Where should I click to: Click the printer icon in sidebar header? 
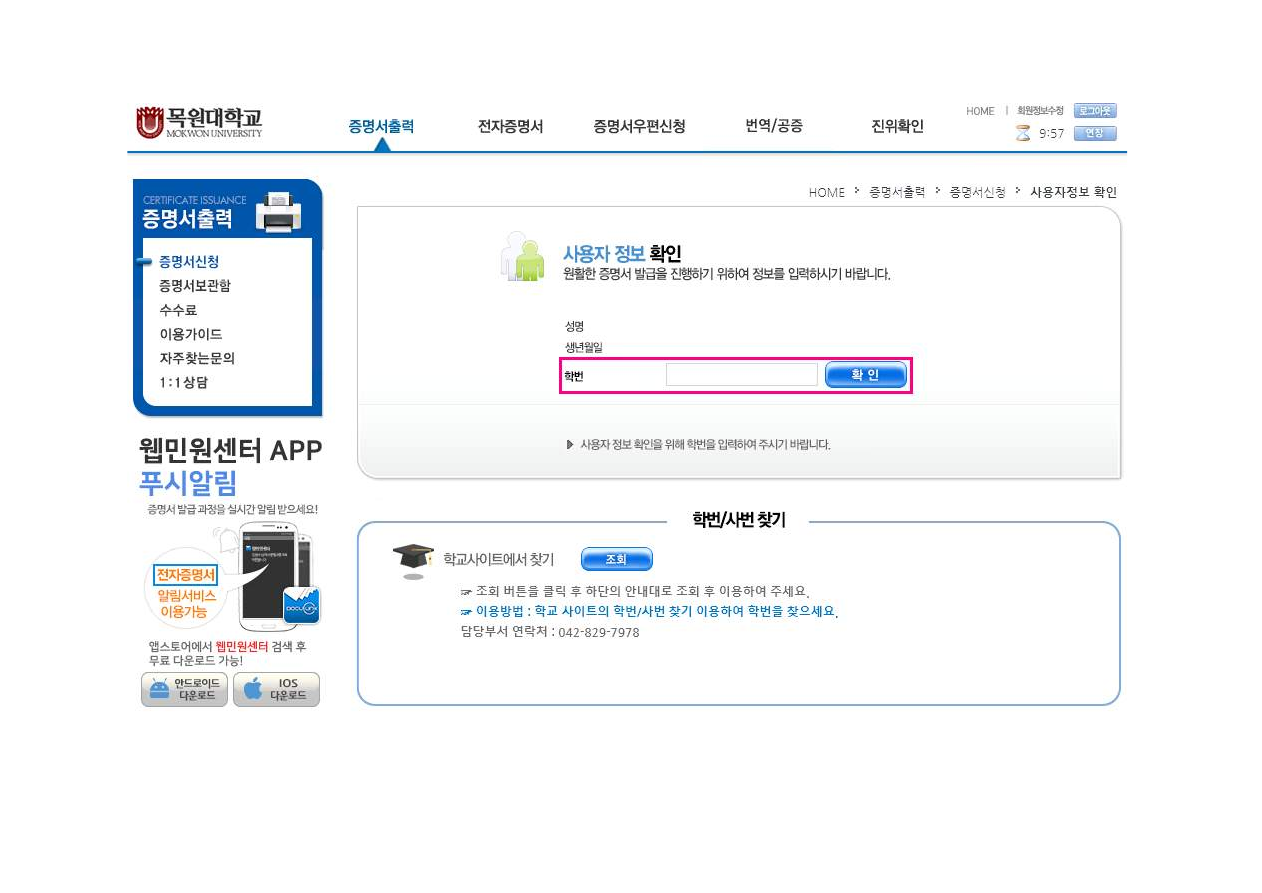coord(278,211)
